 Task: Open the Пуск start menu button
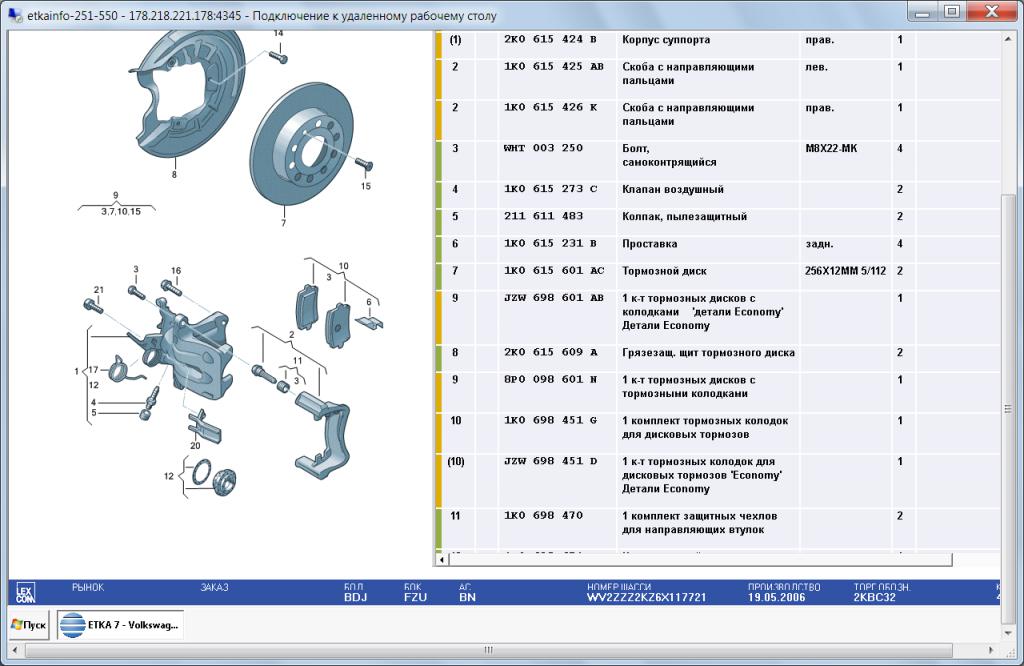[29, 625]
